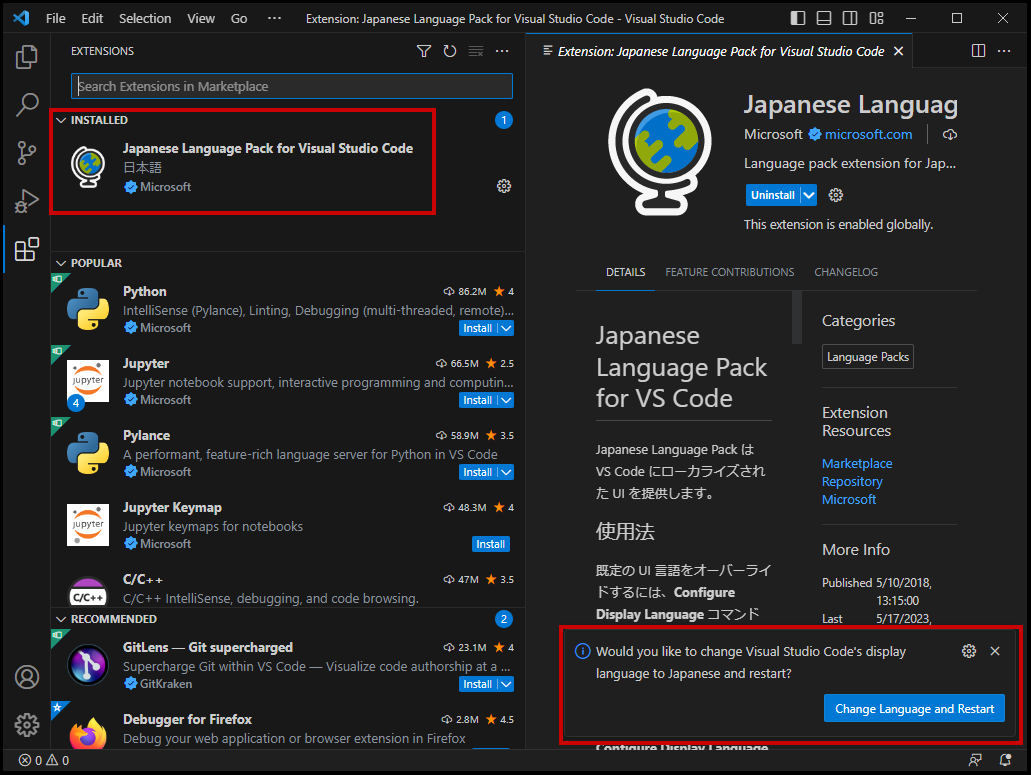Click the filter extensions funnel icon

[x=424, y=51]
